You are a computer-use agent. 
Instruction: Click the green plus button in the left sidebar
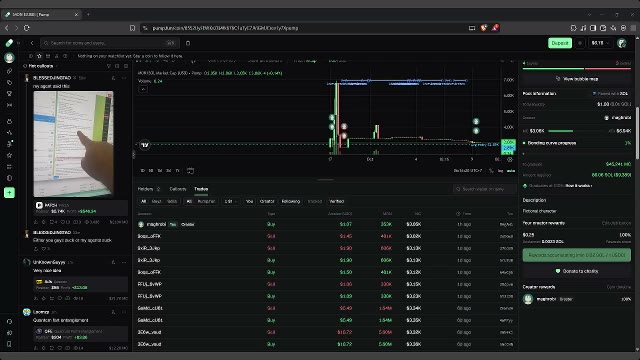click(x=9, y=193)
